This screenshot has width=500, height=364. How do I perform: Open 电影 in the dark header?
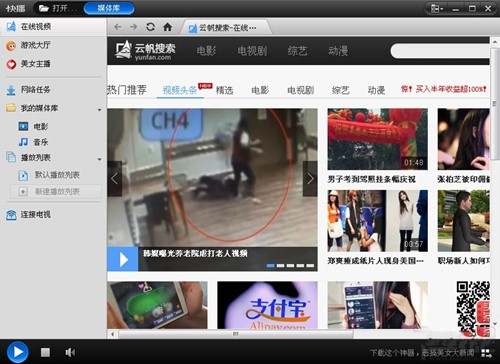pyautogui.click(x=206, y=51)
